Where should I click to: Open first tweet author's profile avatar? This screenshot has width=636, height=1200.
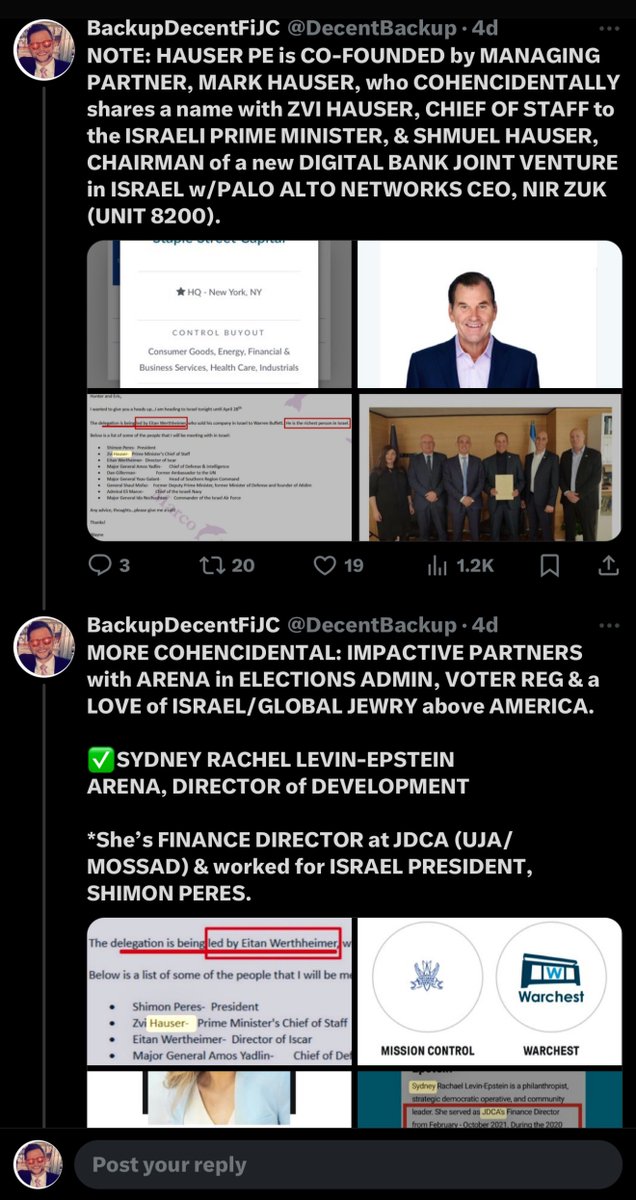point(43,48)
